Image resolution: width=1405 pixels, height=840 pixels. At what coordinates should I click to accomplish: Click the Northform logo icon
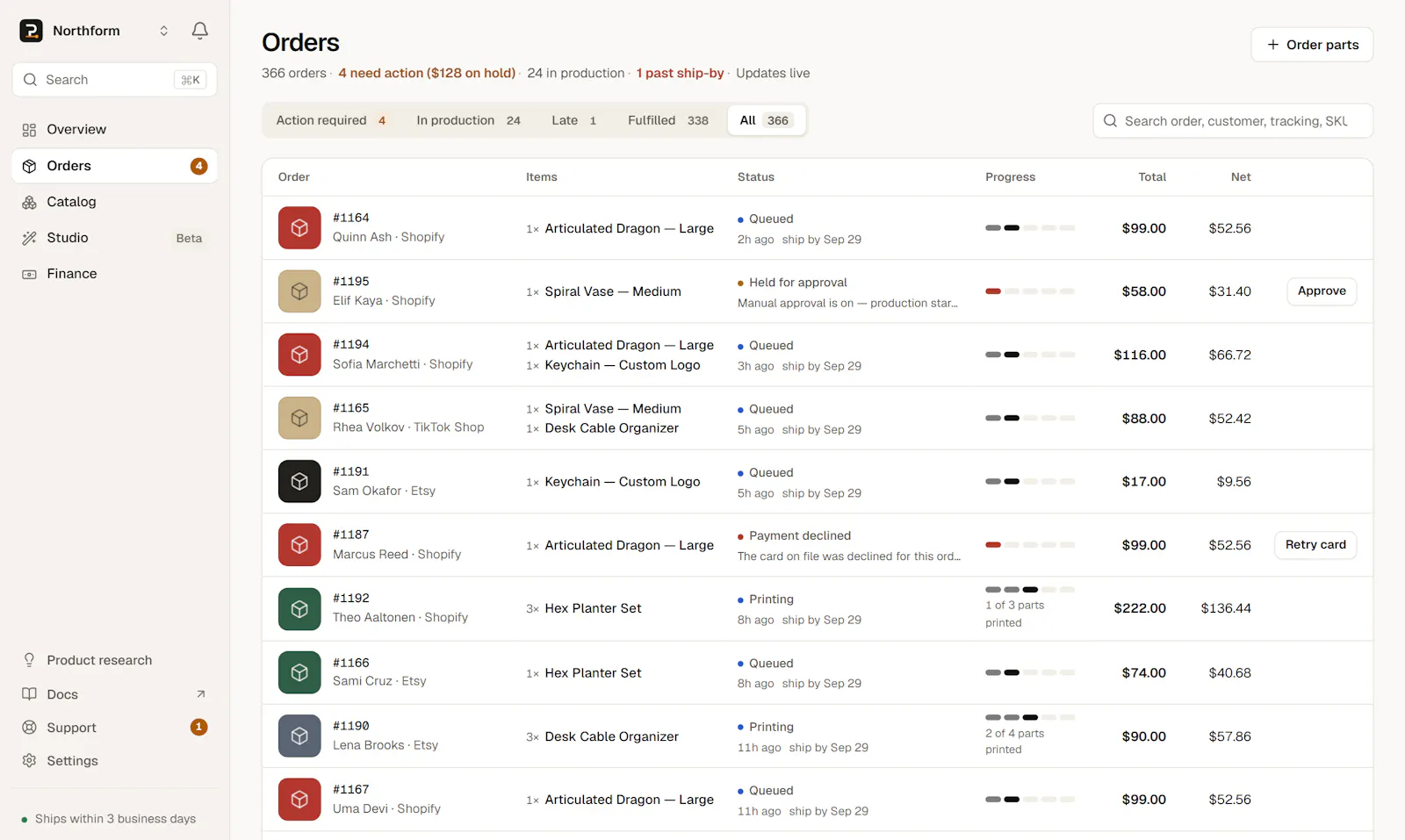(x=31, y=31)
